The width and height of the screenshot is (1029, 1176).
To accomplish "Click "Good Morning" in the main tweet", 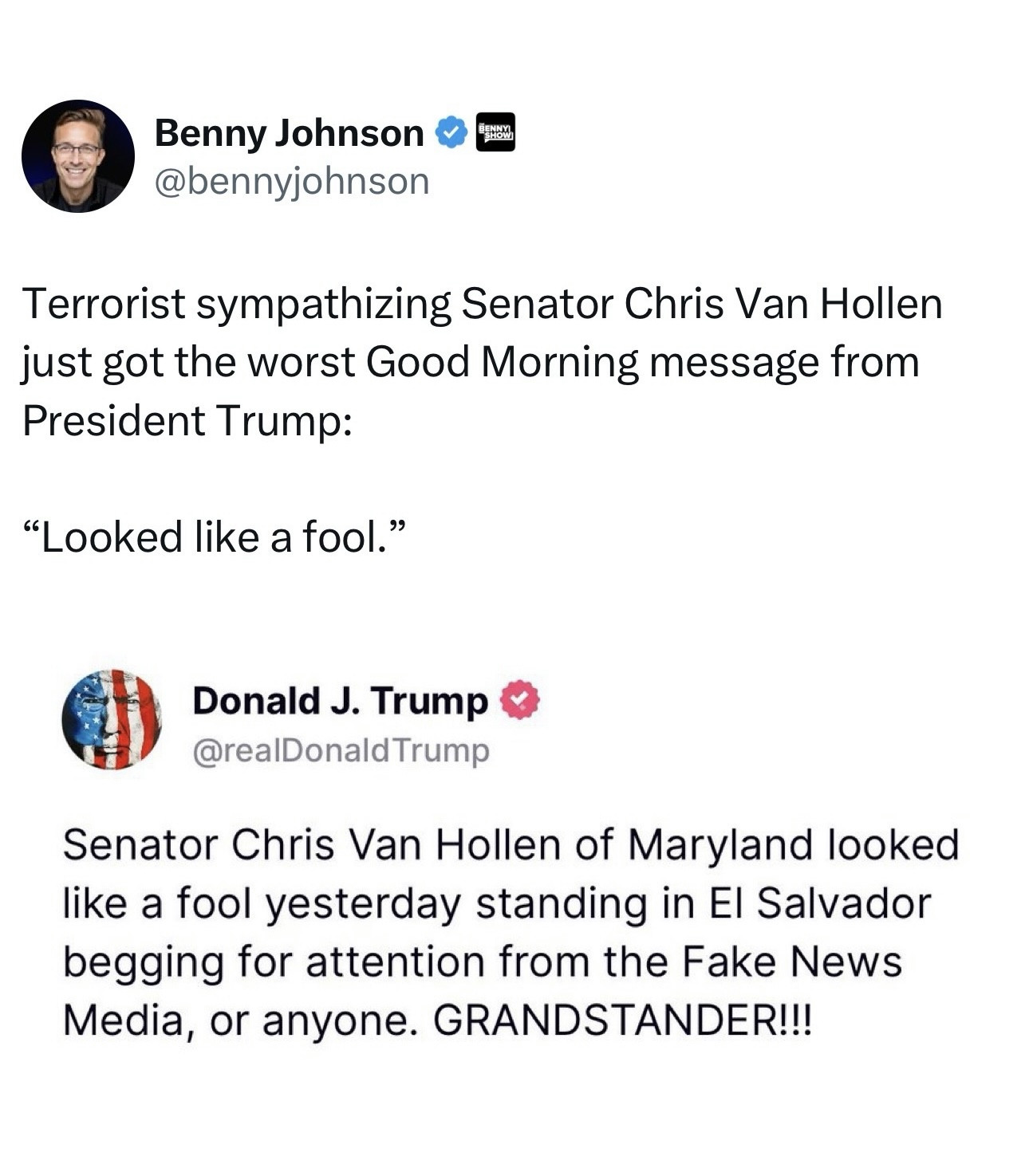I will pos(503,362).
